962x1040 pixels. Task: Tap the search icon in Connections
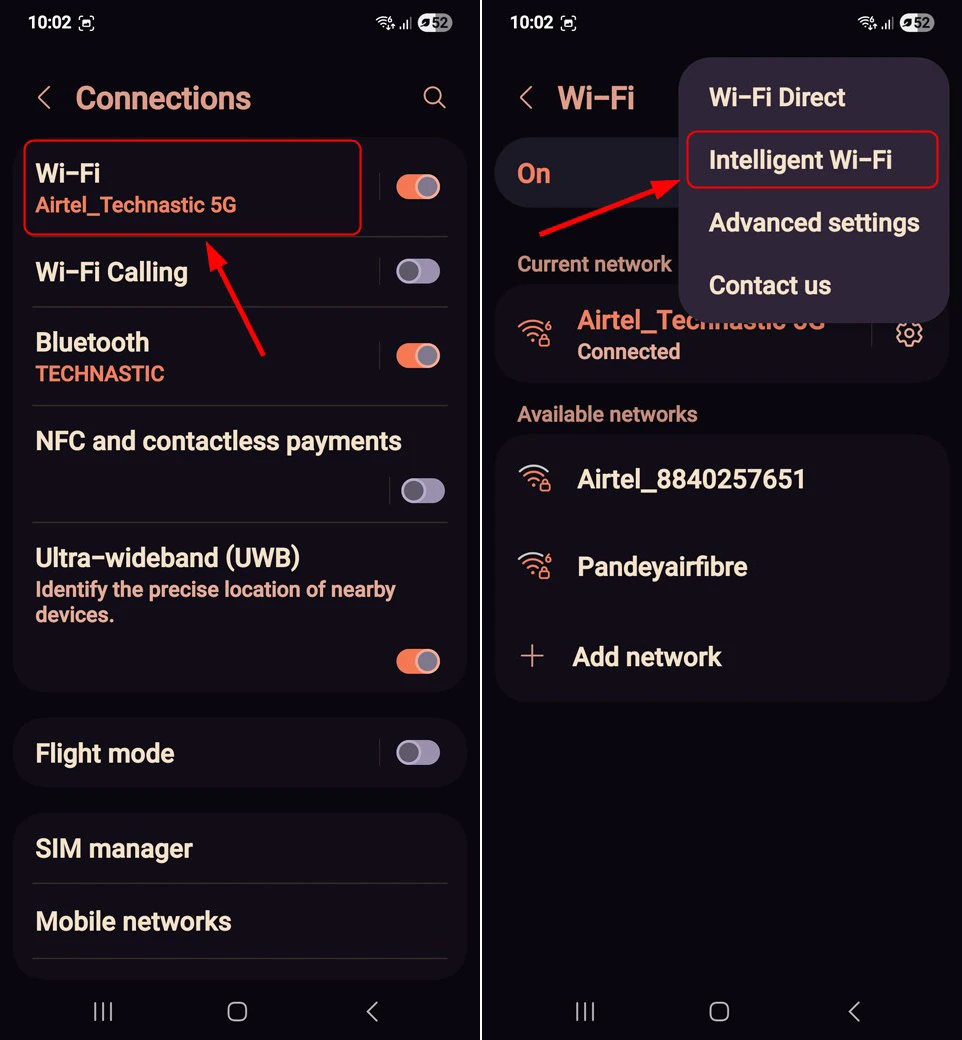434,98
